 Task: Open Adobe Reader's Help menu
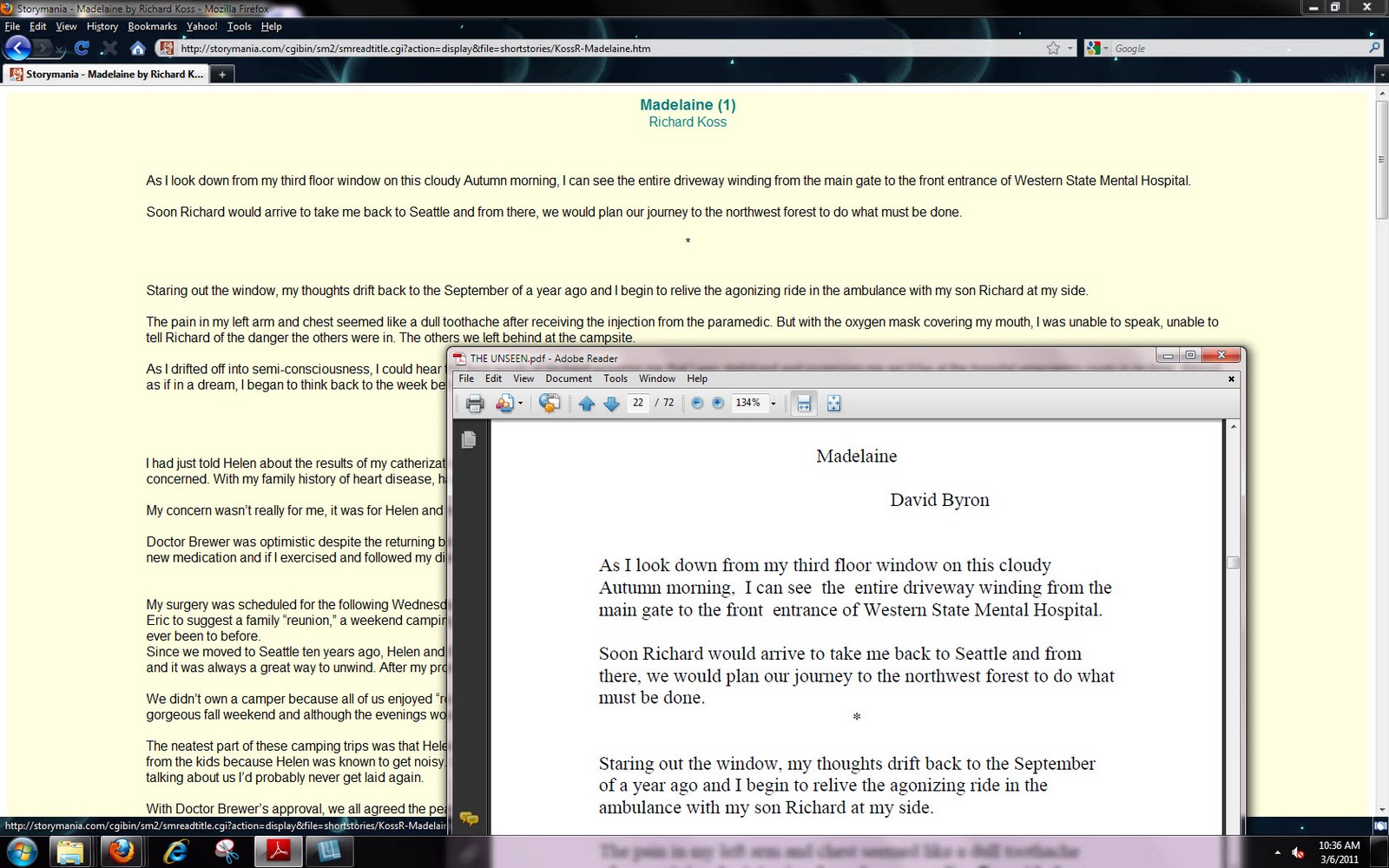pyautogui.click(x=697, y=378)
